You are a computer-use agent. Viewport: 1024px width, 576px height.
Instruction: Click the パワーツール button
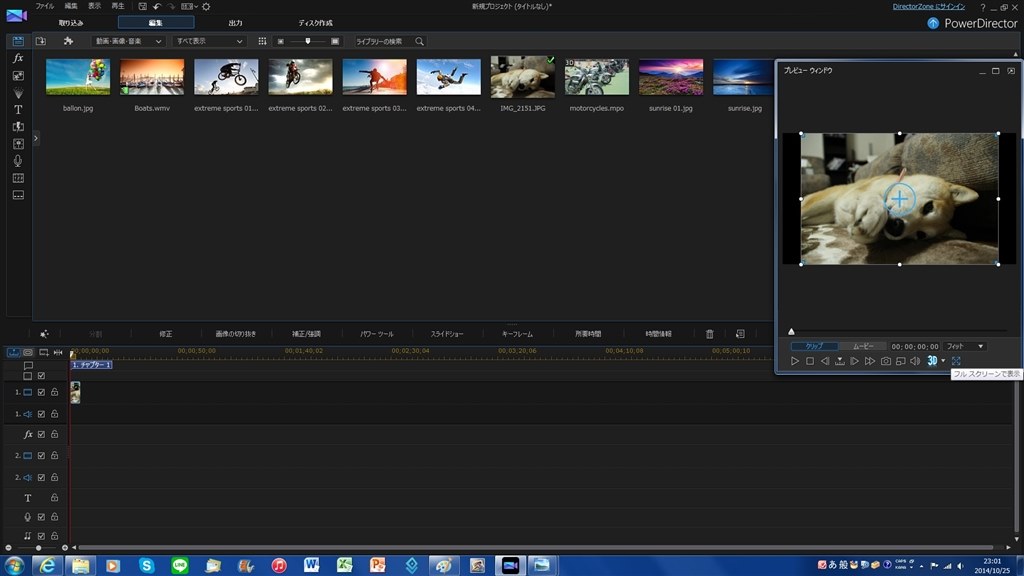377,334
